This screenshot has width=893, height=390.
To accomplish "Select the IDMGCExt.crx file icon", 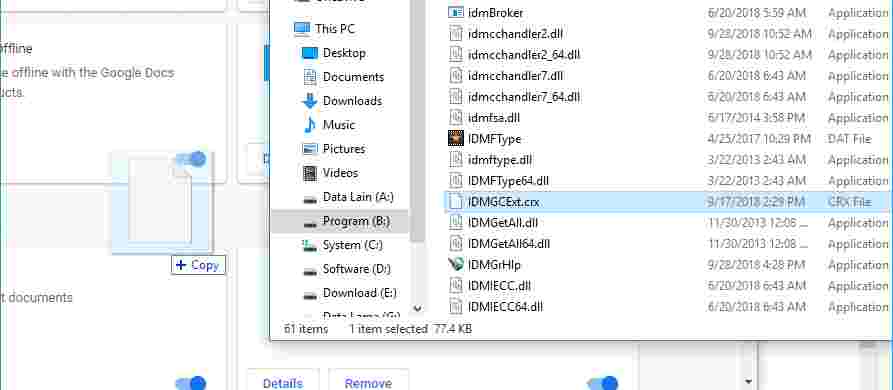I will coord(456,202).
